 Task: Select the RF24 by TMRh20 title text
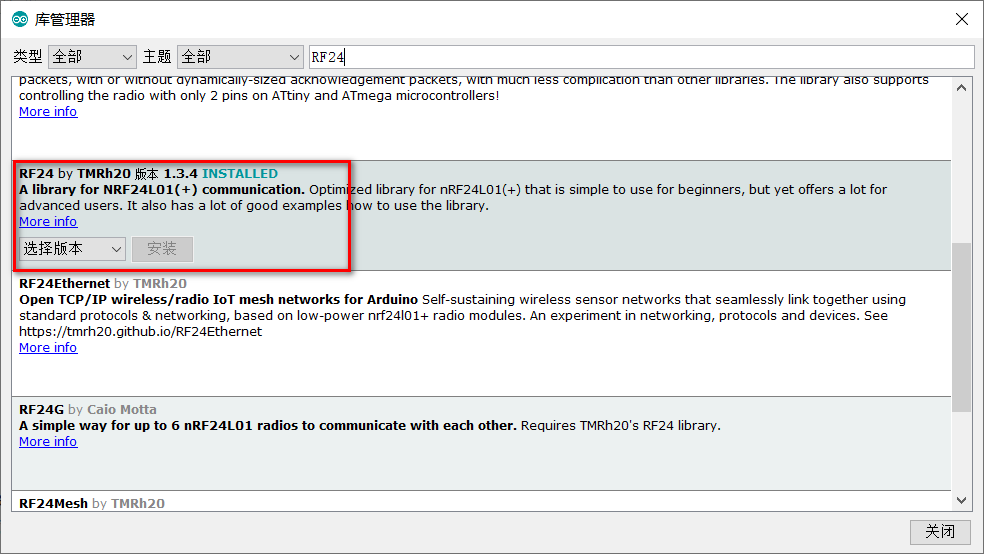click(108, 174)
